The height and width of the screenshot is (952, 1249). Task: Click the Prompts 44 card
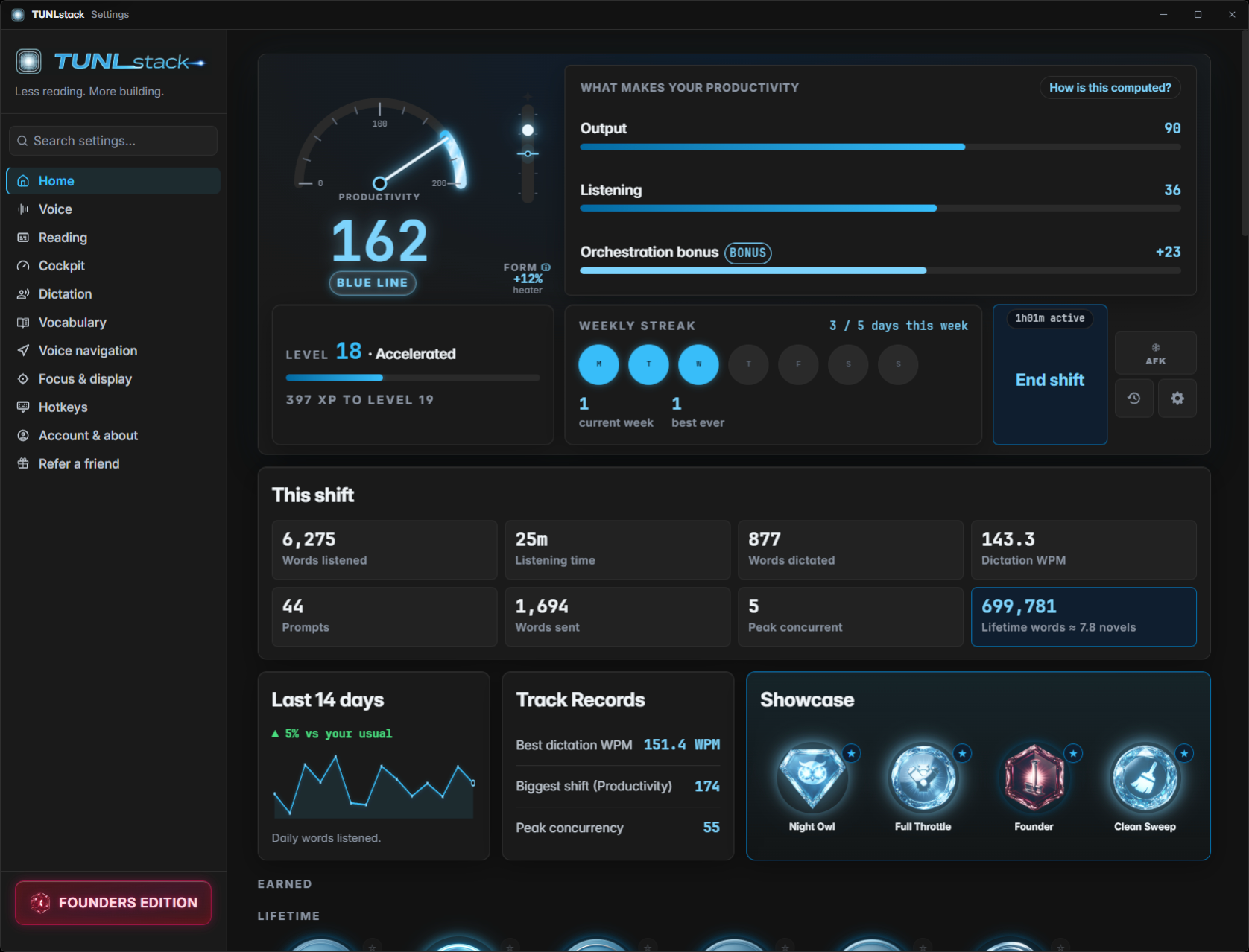pos(385,617)
